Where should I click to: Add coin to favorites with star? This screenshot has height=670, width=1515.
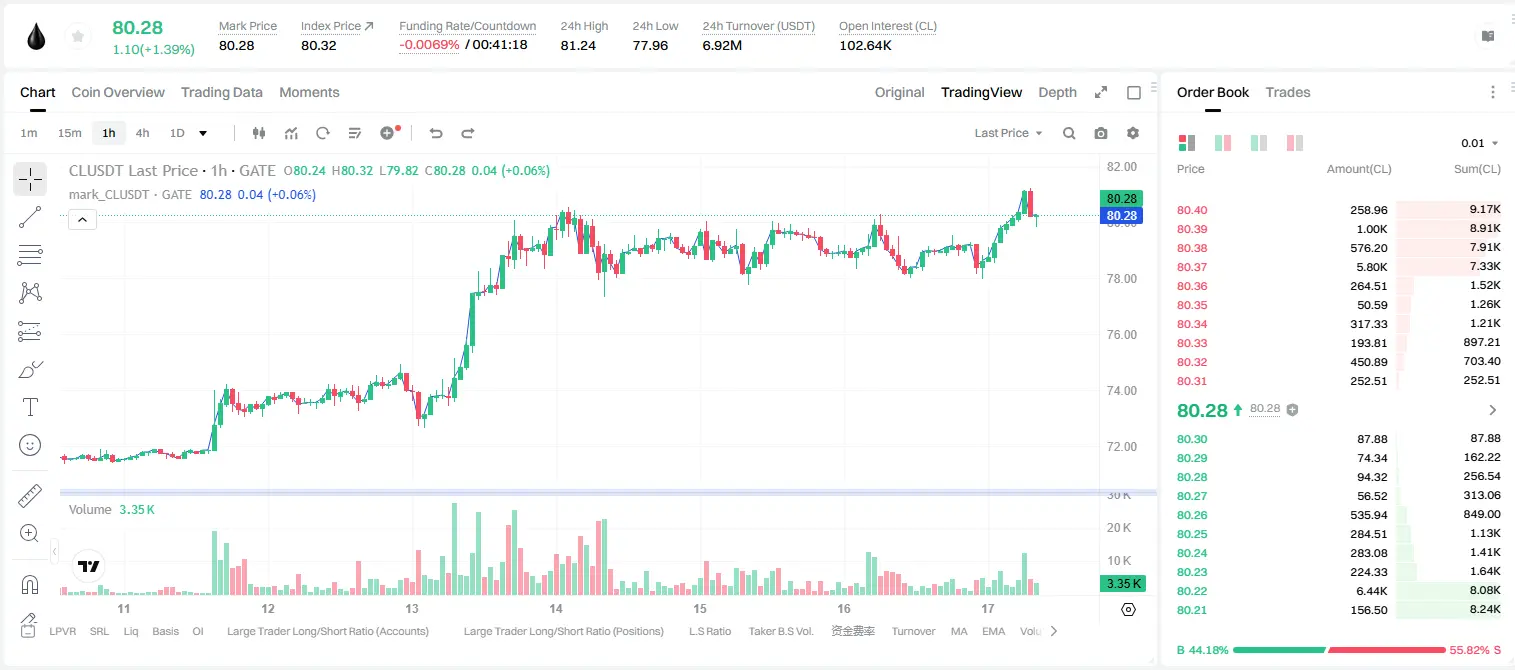77,37
